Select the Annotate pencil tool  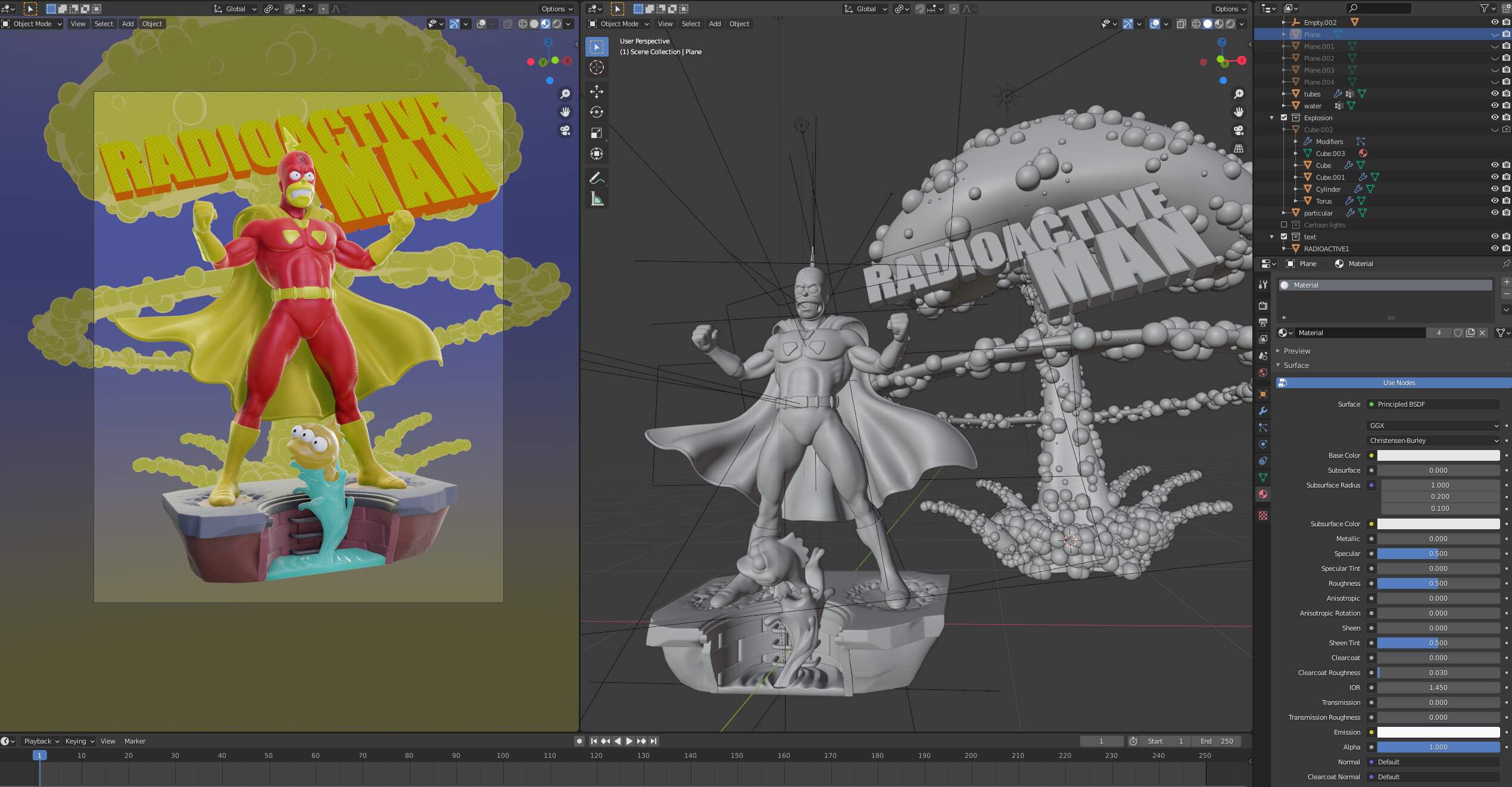click(x=597, y=178)
